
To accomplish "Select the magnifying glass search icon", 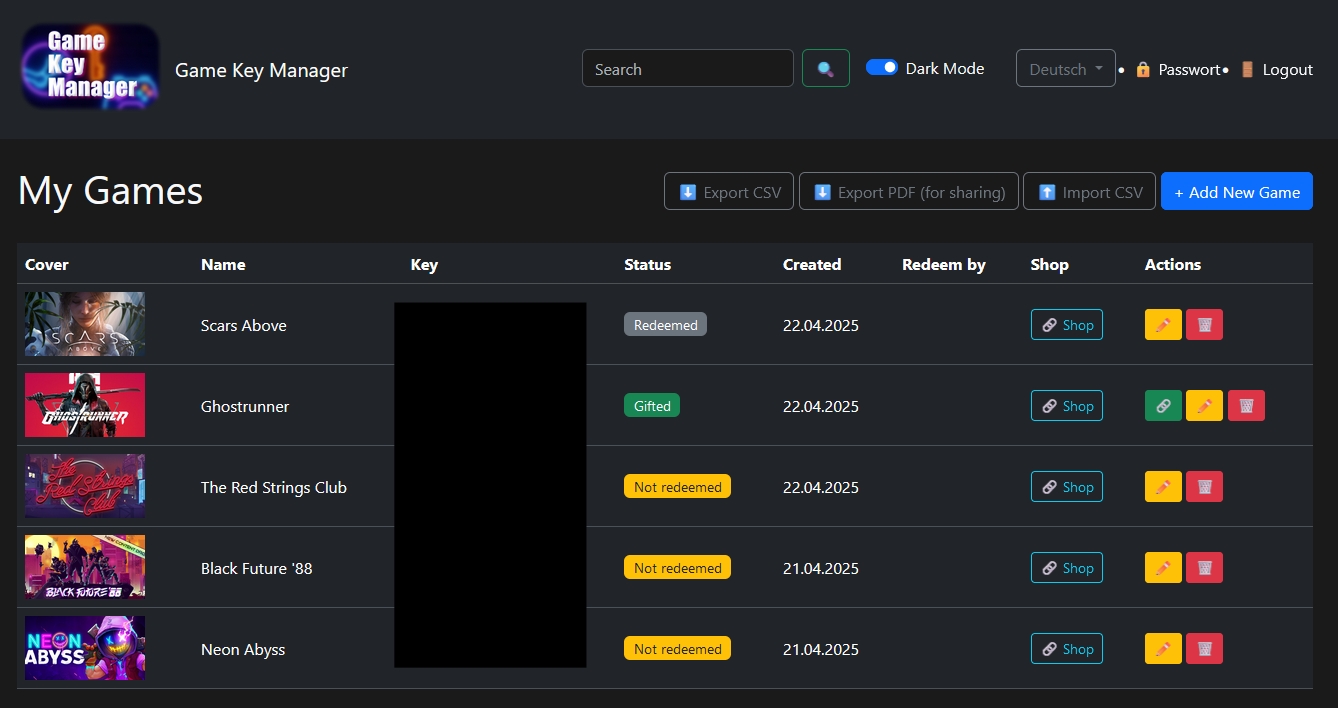I will pos(825,68).
